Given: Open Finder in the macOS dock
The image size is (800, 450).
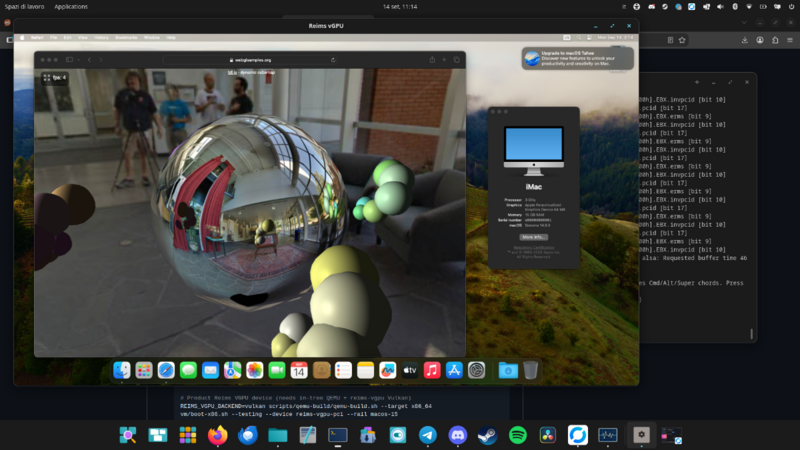Looking at the screenshot, I should 121,370.
